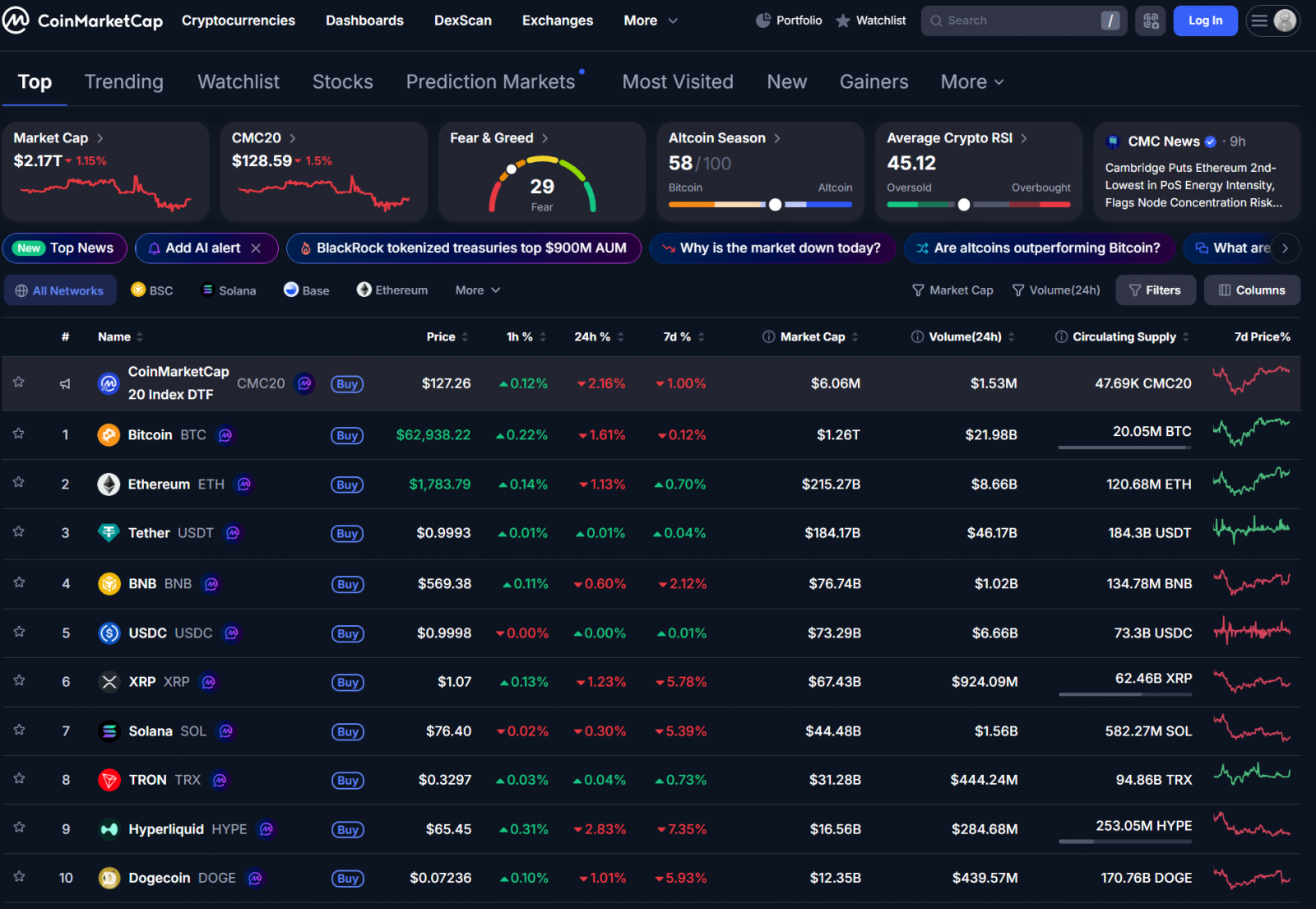
Task: Star Solana row for watchlist
Action: point(19,730)
